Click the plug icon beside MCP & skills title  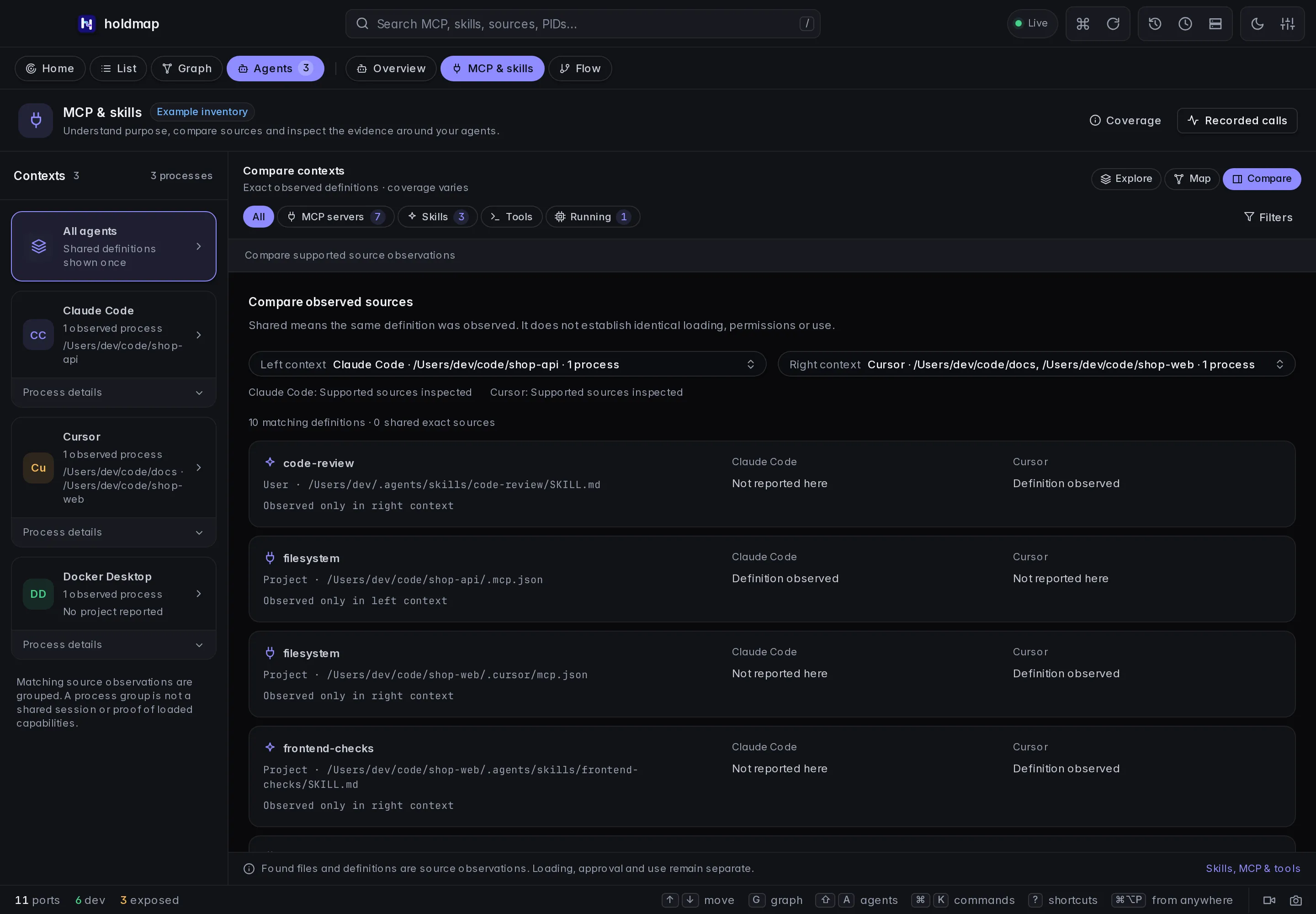pos(36,120)
